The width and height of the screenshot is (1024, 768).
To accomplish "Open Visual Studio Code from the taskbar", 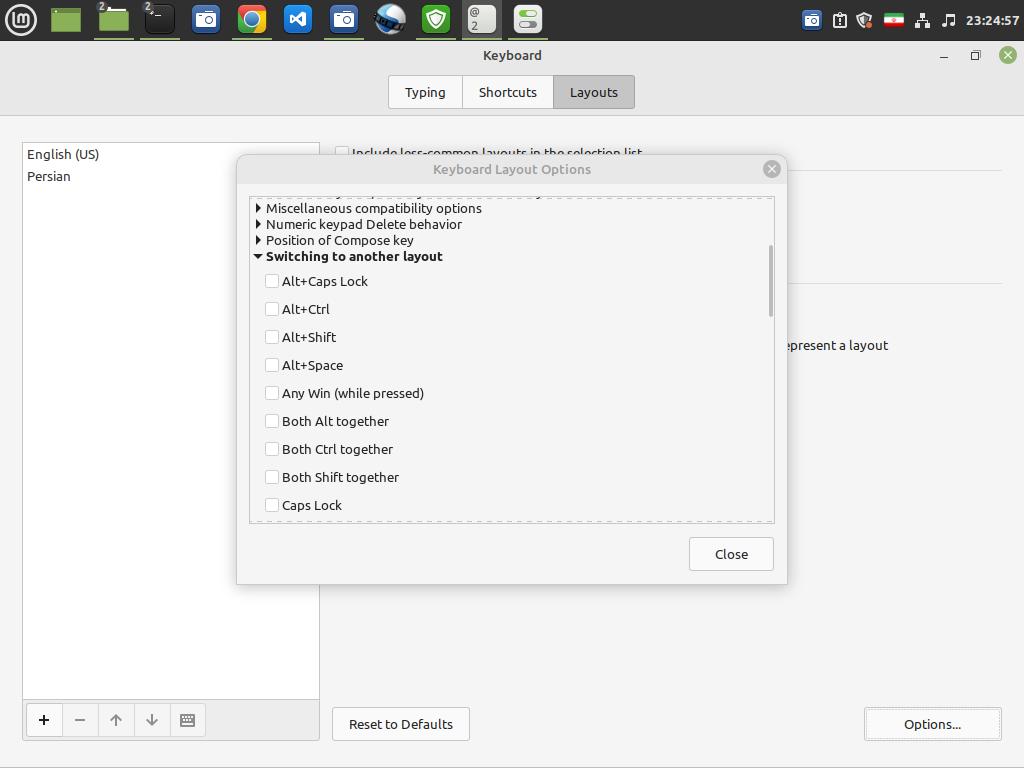I will [x=298, y=19].
